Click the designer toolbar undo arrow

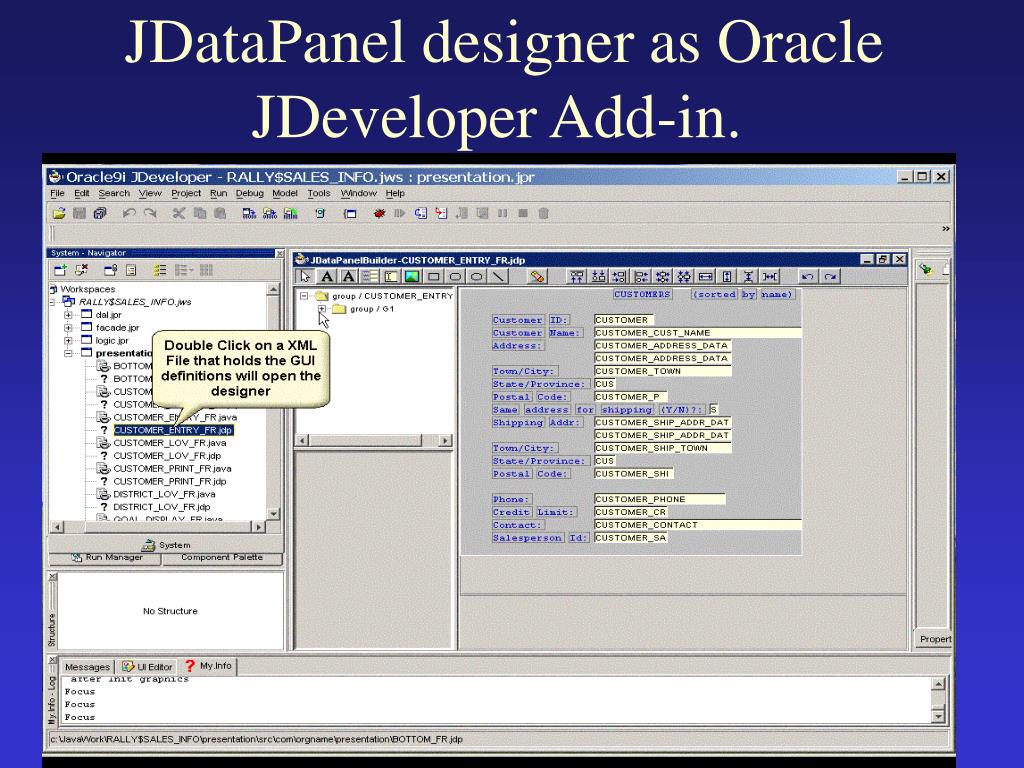pyautogui.click(x=808, y=276)
